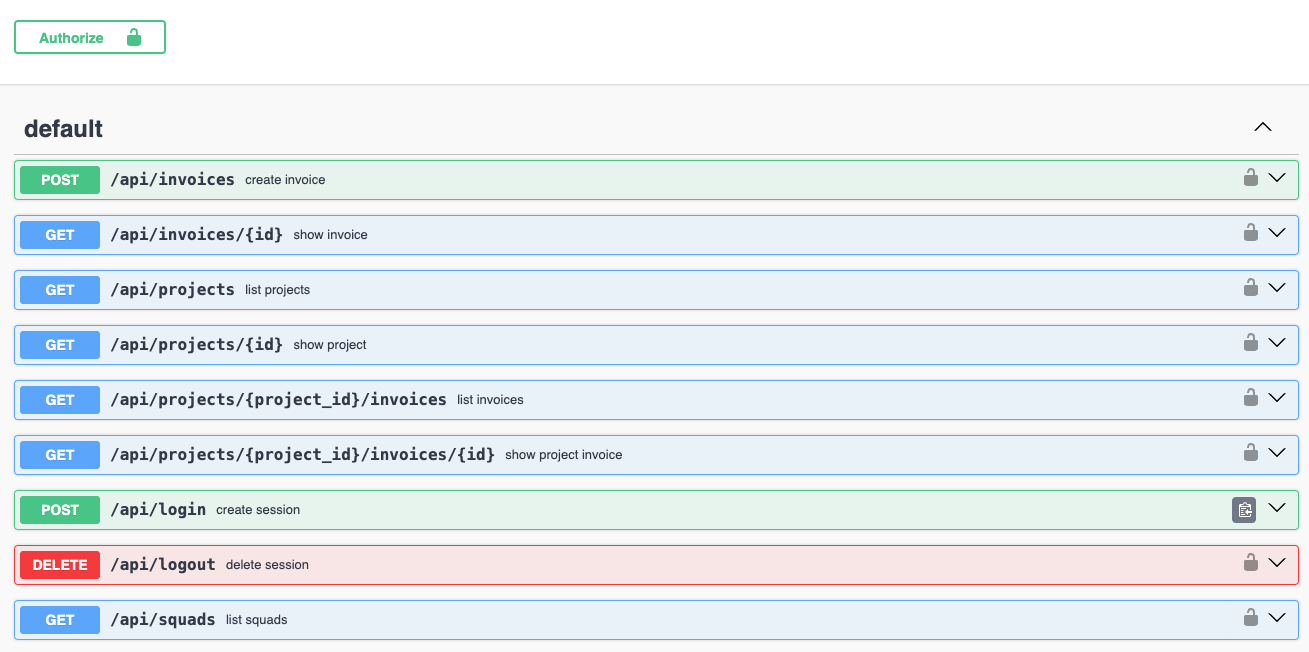
Task: Expand the list squads endpoint chevron
Action: click(1276, 618)
